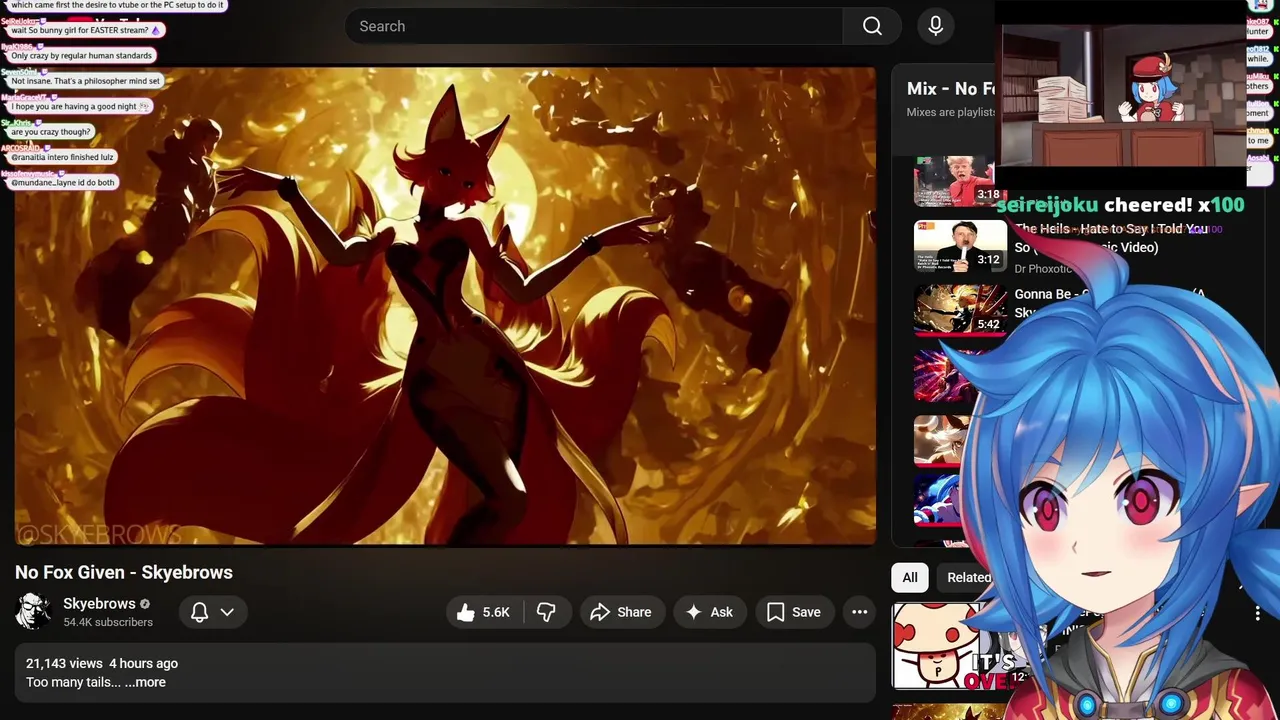This screenshot has height=720, width=1280.
Task: Open the 3:12 The Heils video thumbnail
Action: click(960, 246)
